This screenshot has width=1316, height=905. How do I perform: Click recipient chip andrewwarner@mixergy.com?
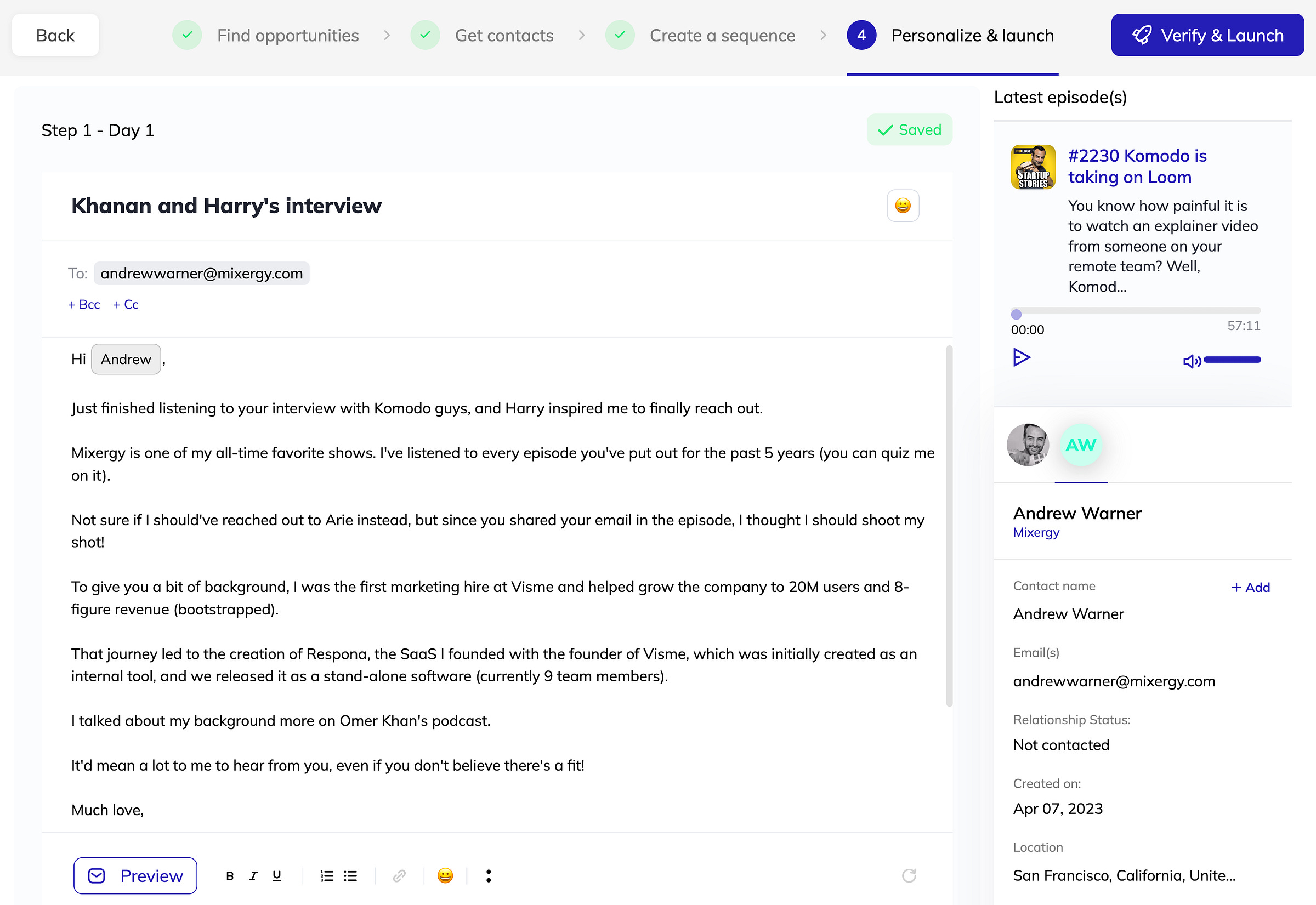click(x=201, y=274)
